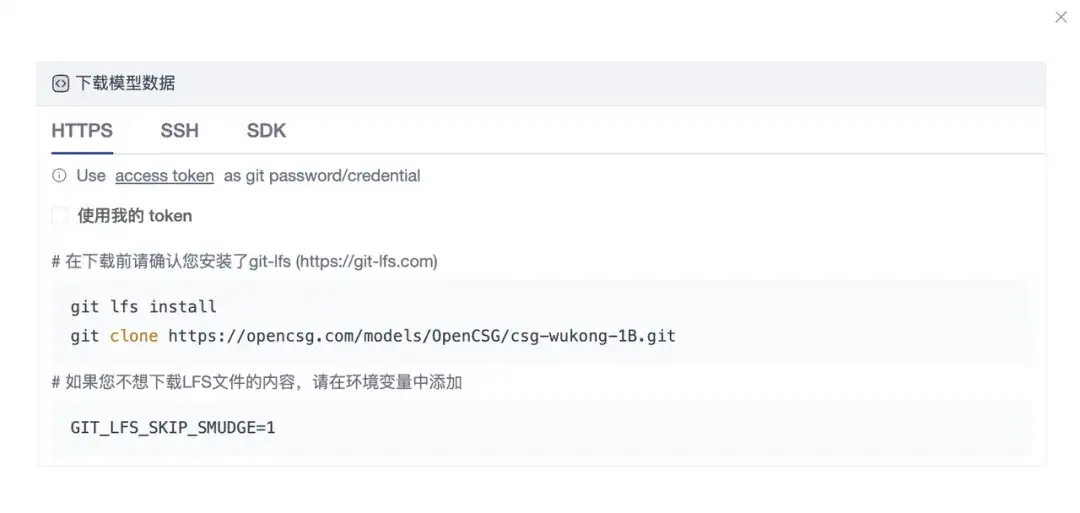
Task: Click the https://git-lfs.com address in the comment
Action: coord(366,262)
